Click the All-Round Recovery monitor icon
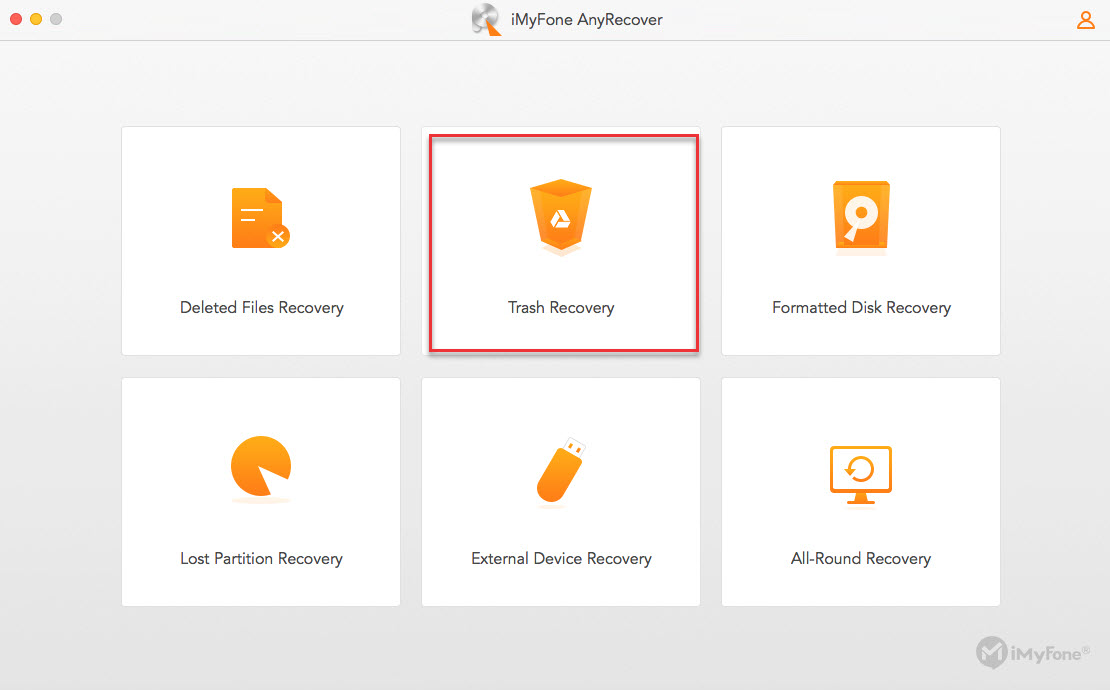1110x690 pixels. click(x=861, y=475)
